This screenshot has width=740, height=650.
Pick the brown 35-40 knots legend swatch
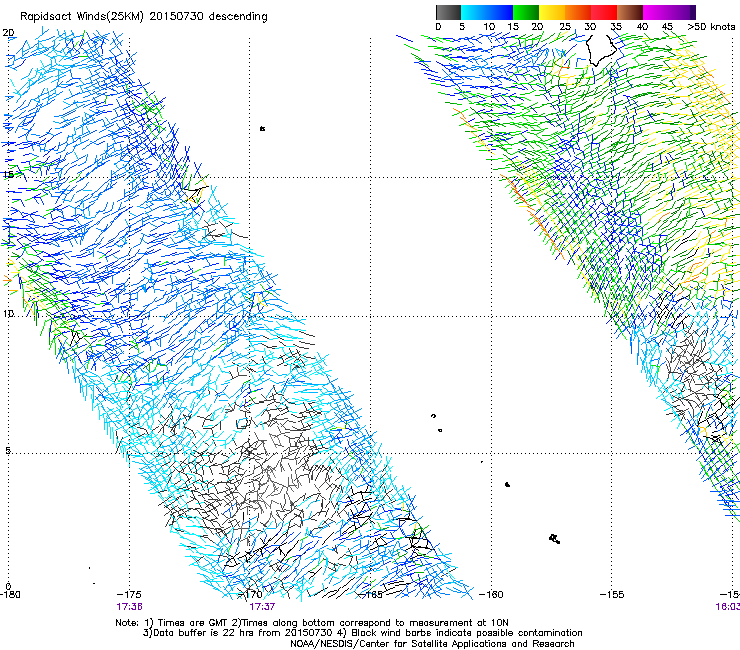click(x=630, y=12)
